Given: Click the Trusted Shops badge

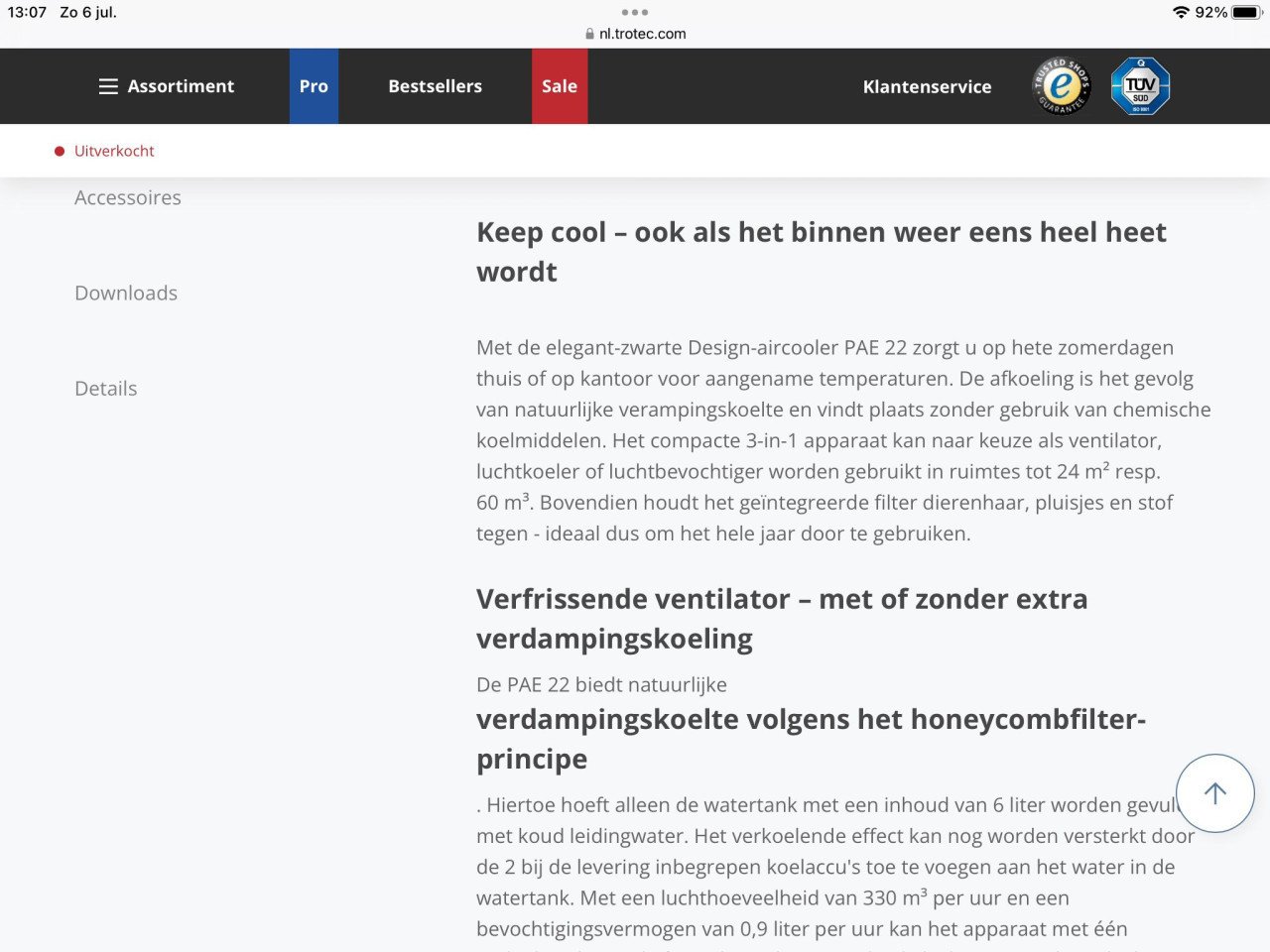Looking at the screenshot, I should click(x=1062, y=86).
